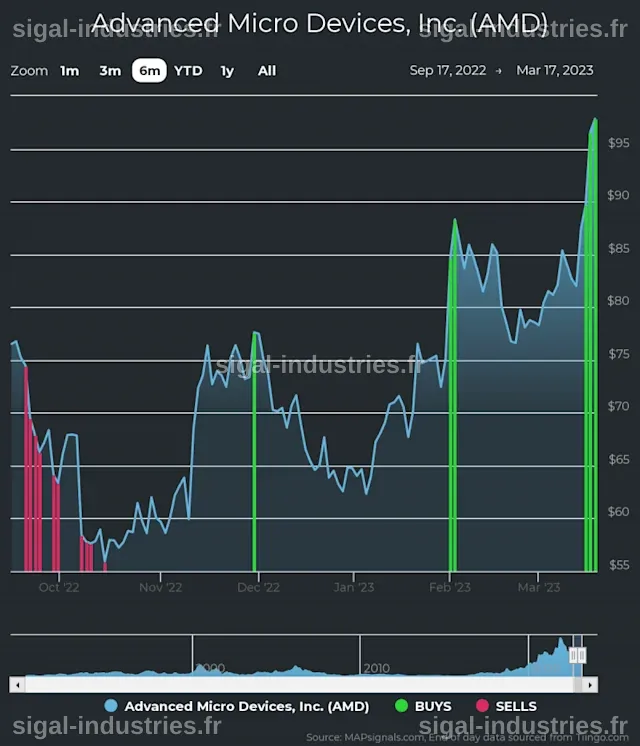
Task: Click the blue AMD legend marker
Action: (111, 706)
